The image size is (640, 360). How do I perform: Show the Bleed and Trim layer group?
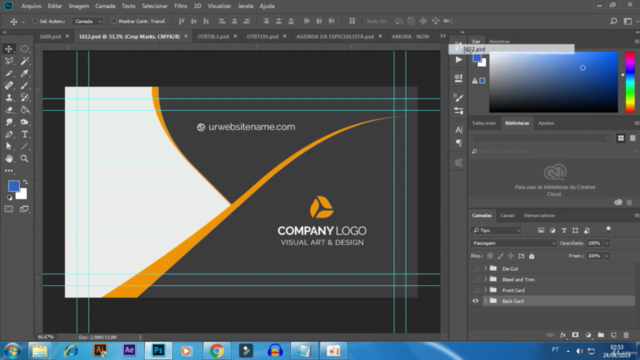pos(475,280)
